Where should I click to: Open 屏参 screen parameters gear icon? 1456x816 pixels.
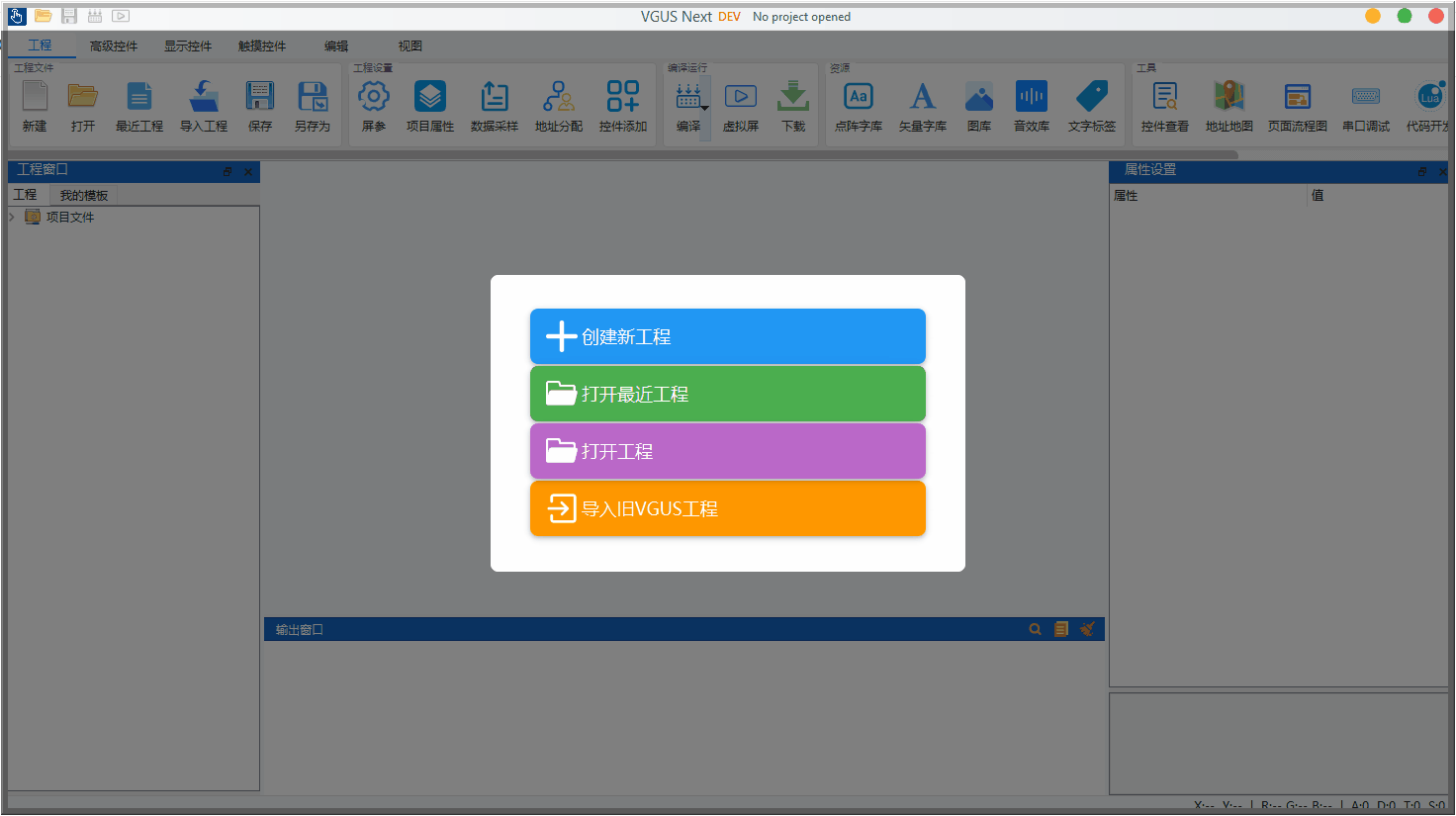tap(374, 96)
